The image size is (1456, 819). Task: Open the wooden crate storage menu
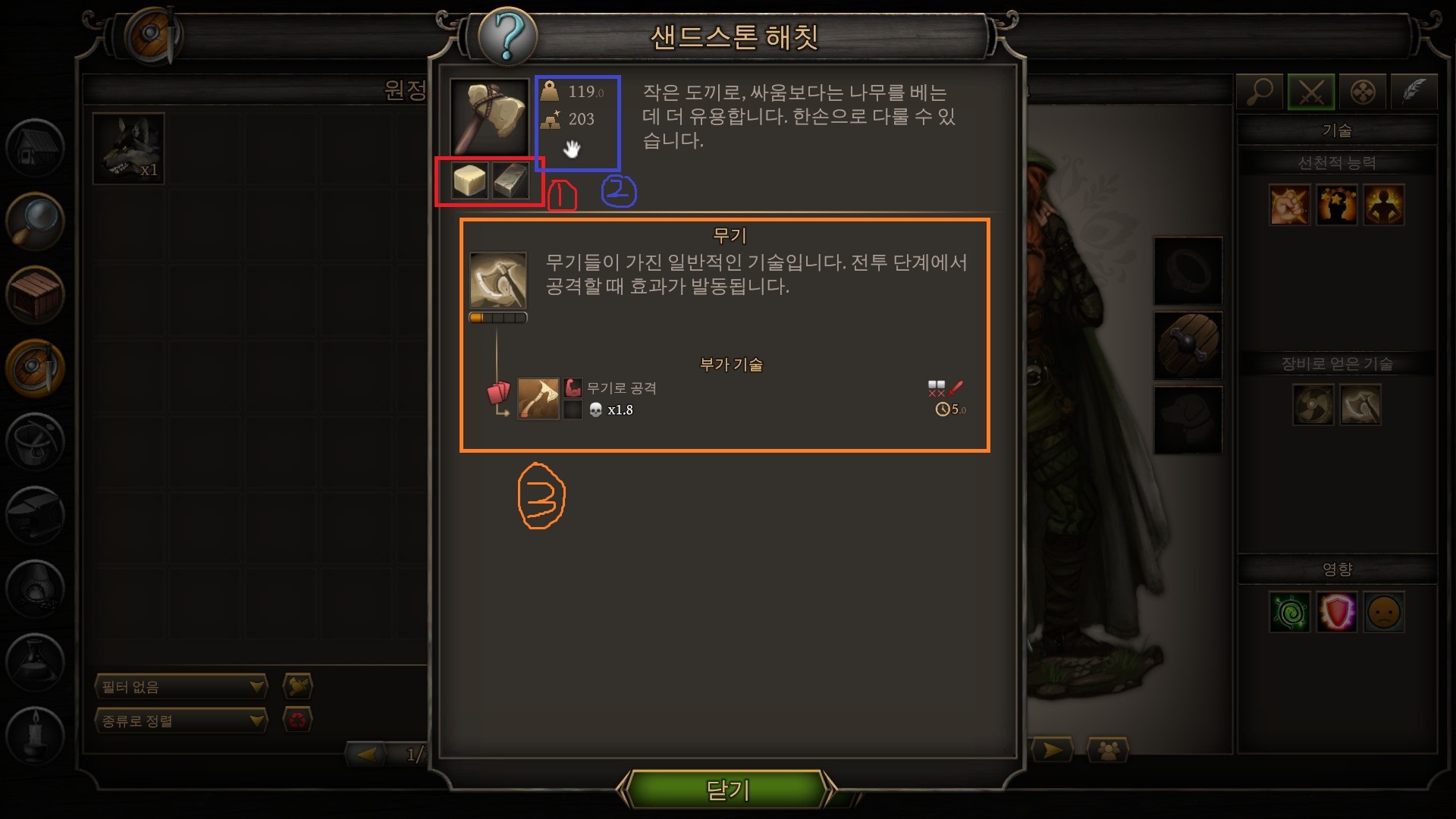[x=35, y=294]
